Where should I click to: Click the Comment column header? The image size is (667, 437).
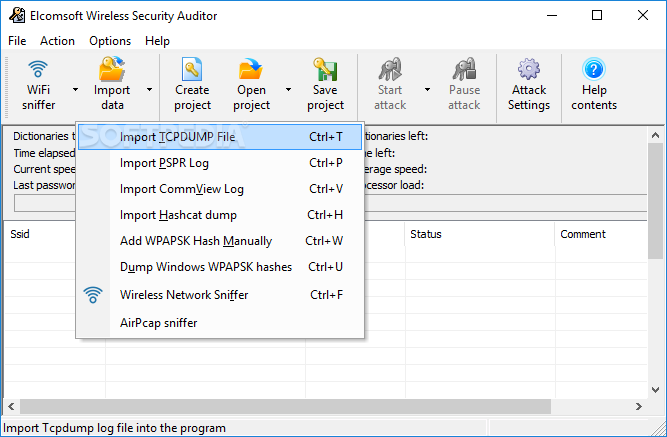click(583, 234)
